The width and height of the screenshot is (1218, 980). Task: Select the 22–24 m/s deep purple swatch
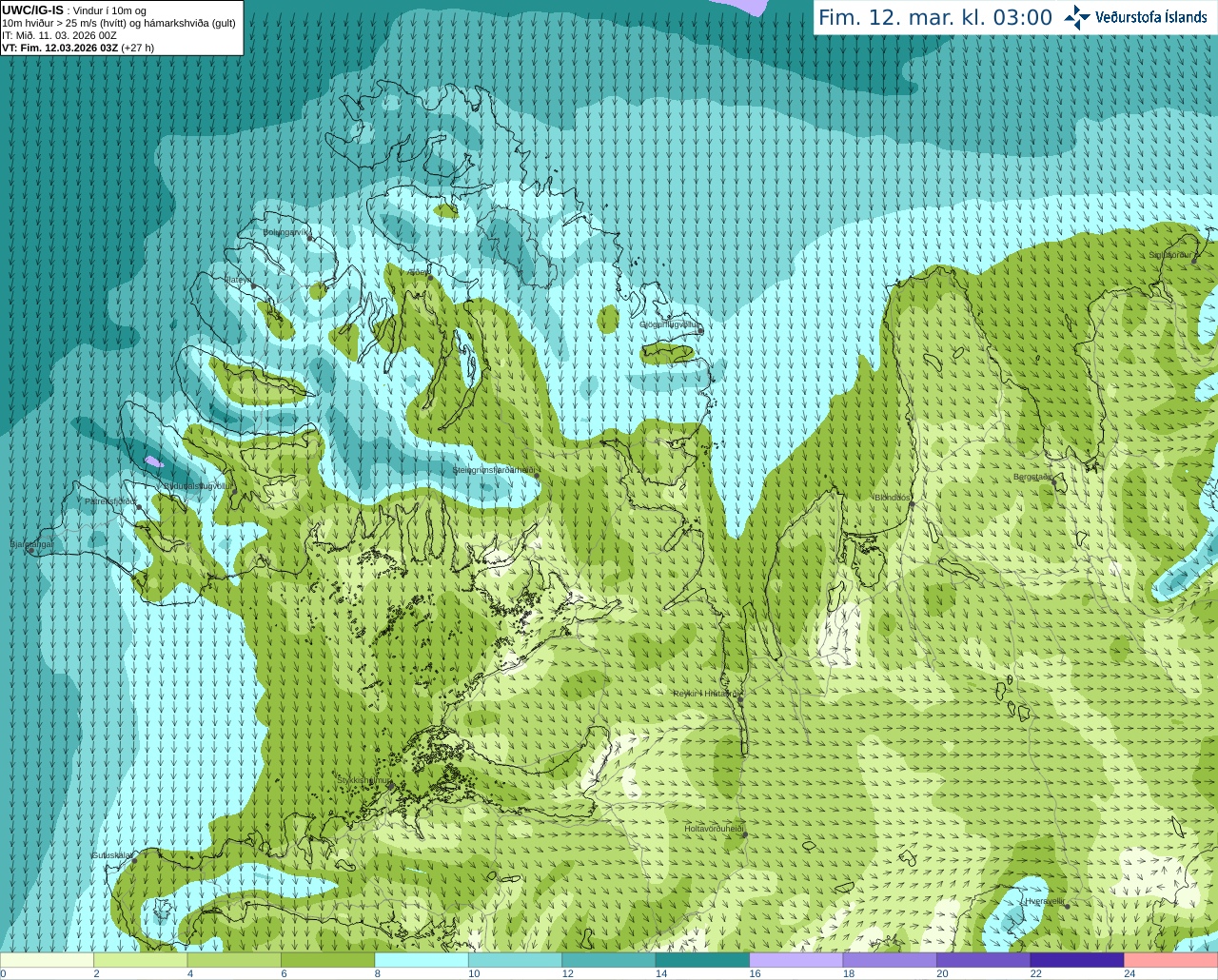click(1077, 959)
